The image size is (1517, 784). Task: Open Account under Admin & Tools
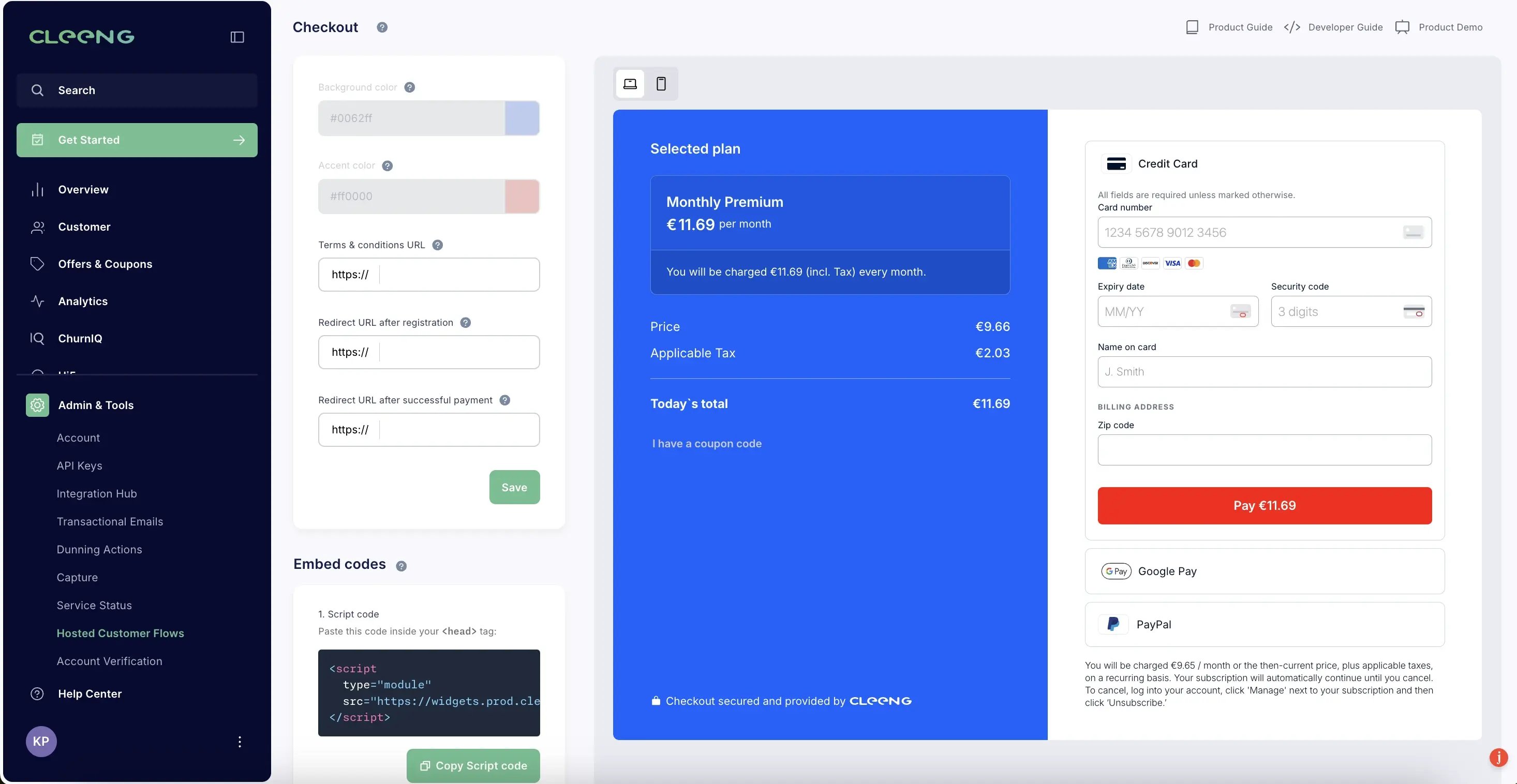pyautogui.click(x=78, y=438)
